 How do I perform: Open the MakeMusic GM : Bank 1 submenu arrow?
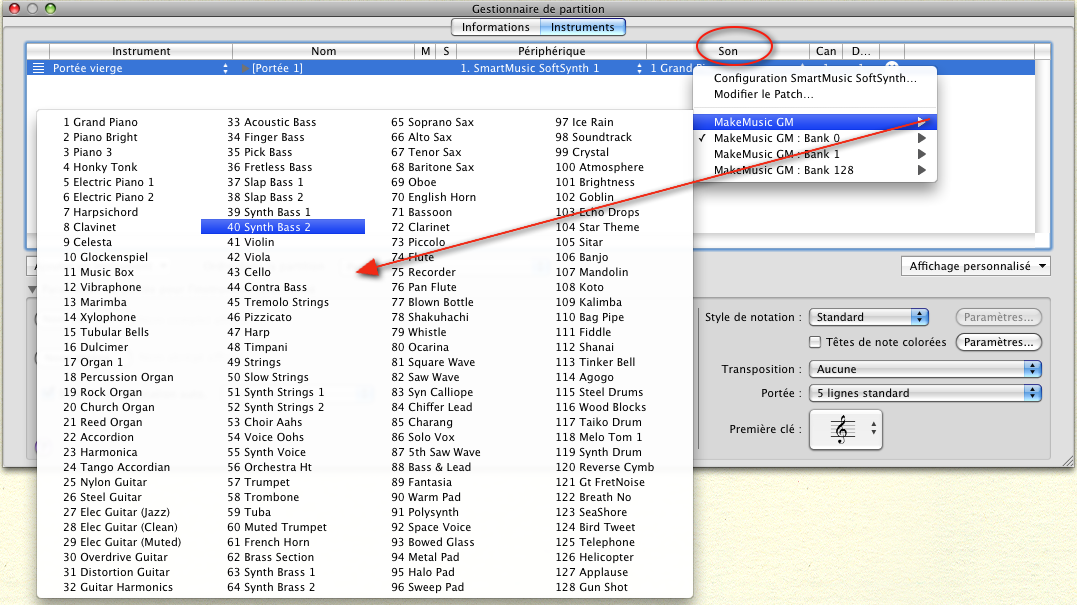point(921,155)
